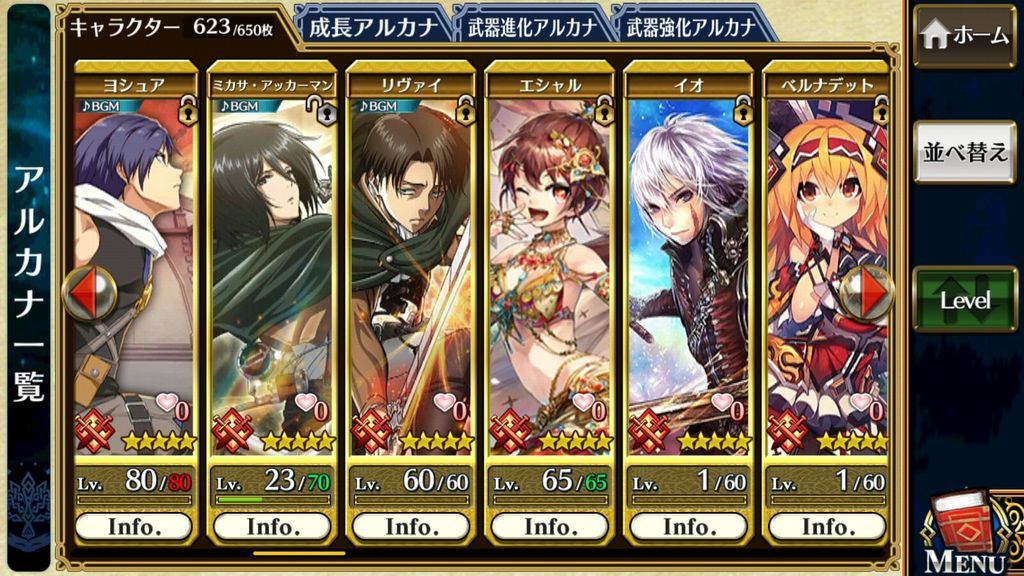Tap the right red arrow to page forward

coord(865,293)
